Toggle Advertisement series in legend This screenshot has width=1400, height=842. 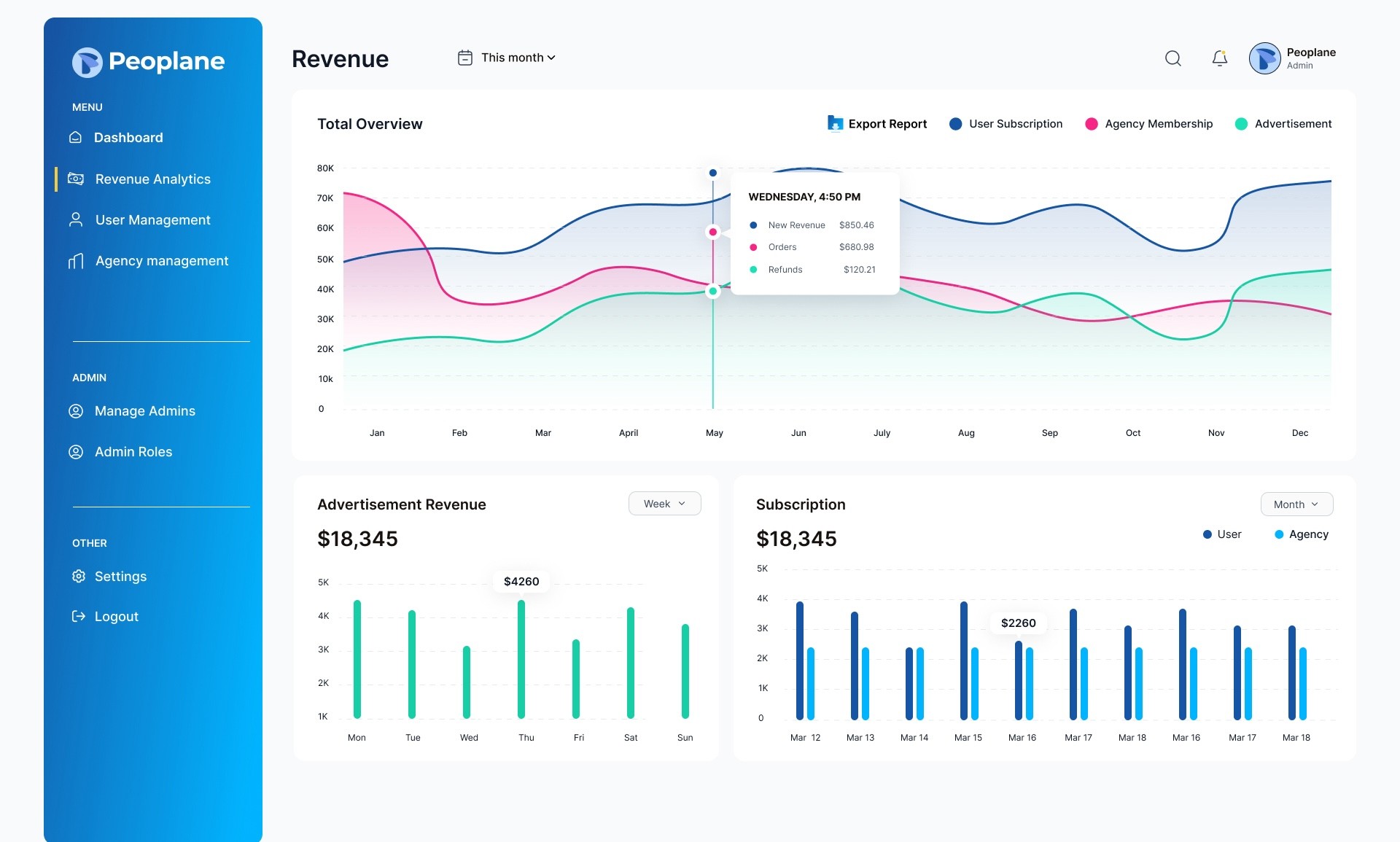(1283, 124)
